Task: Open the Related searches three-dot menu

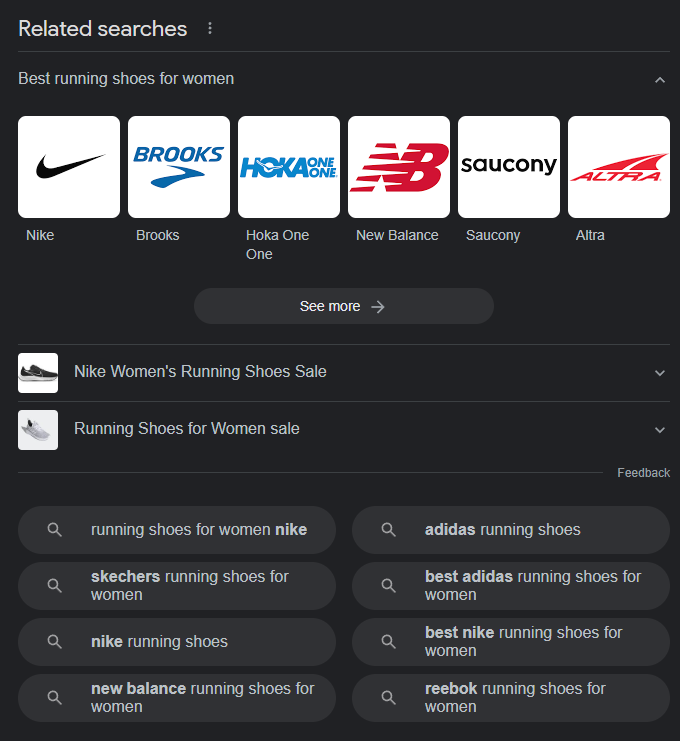Action: coord(210,28)
